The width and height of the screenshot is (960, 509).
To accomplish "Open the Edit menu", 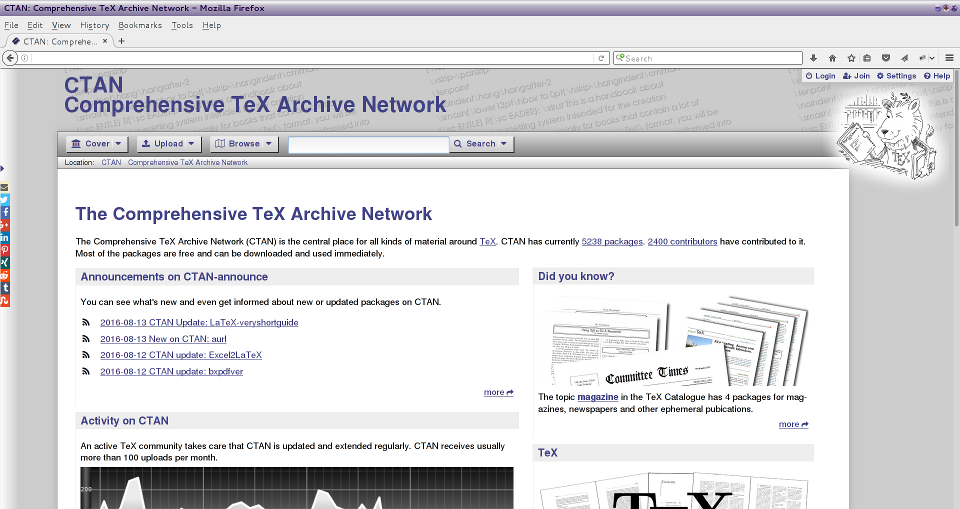I will [35, 25].
